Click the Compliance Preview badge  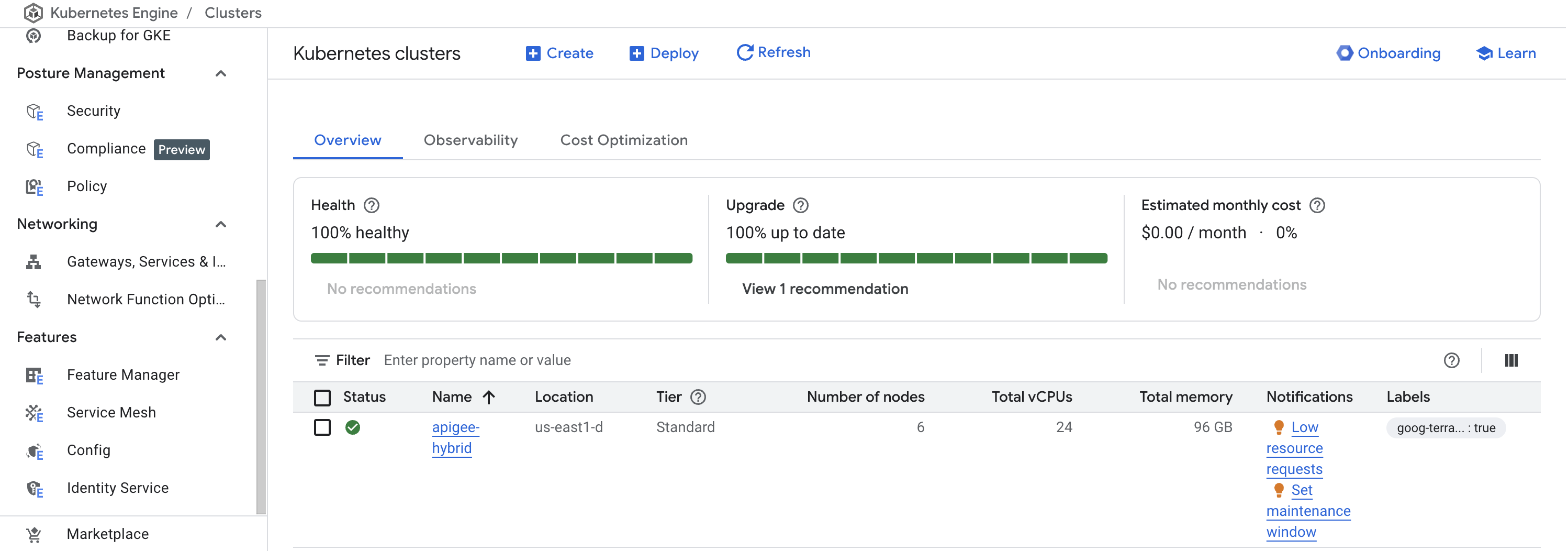point(182,150)
